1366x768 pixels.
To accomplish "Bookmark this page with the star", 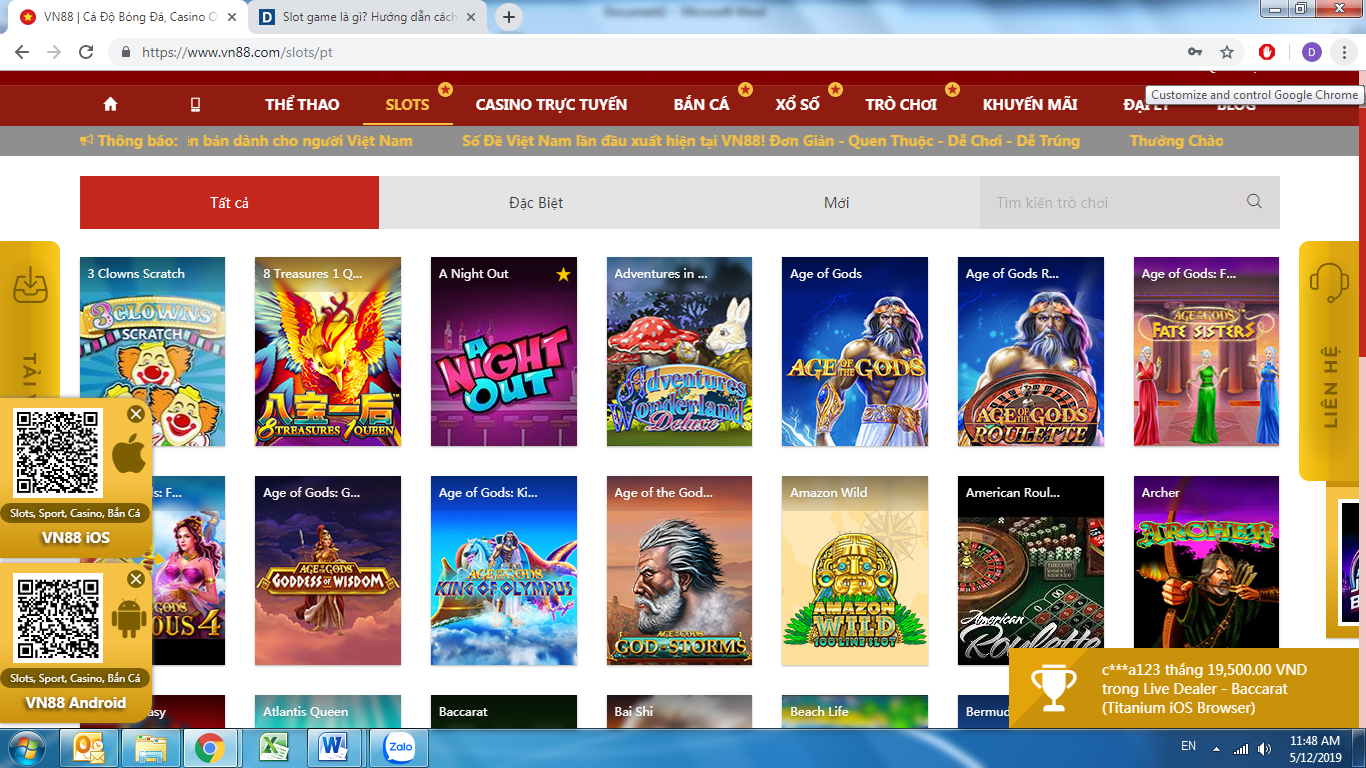I will click(1227, 52).
